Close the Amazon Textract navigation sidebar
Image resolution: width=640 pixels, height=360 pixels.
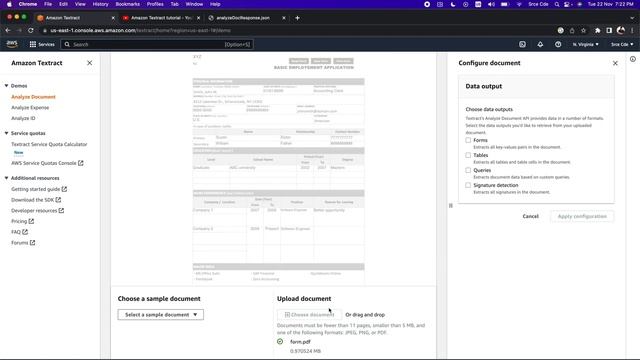coord(89,63)
